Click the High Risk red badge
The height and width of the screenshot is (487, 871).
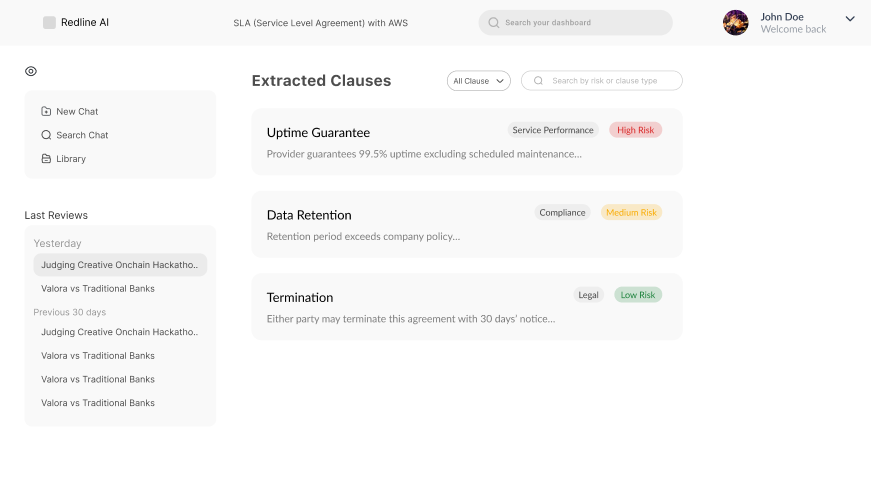[x=635, y=130]
